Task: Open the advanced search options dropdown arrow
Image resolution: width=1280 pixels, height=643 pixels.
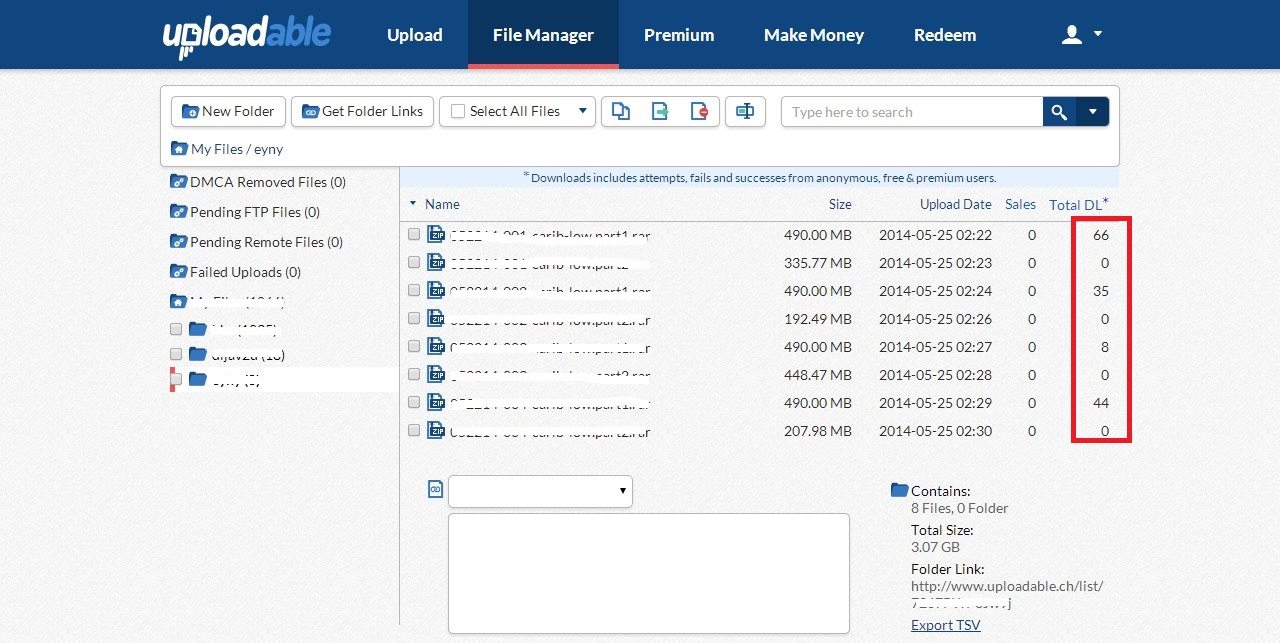Action: pos(1093,112)
